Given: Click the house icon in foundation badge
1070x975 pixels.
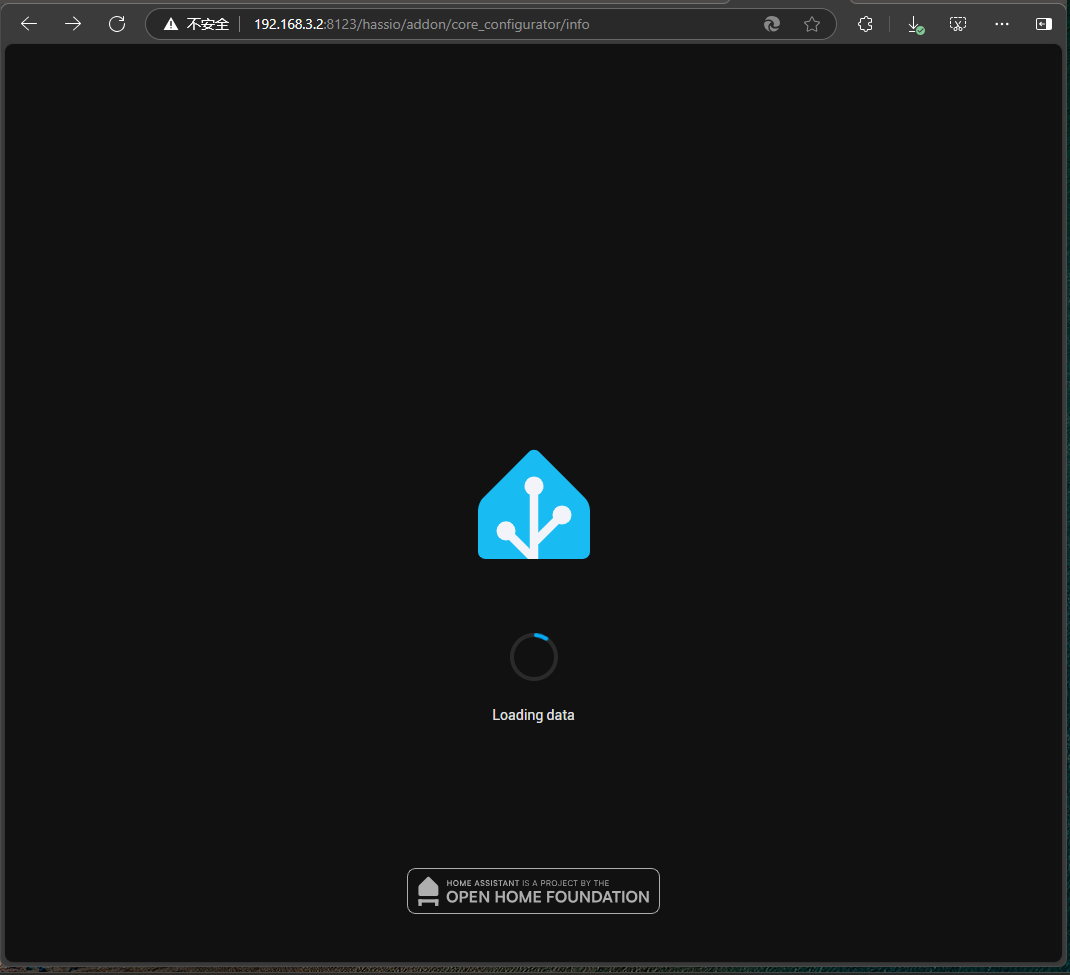Looking at the screenshot, I should [428, 891].
